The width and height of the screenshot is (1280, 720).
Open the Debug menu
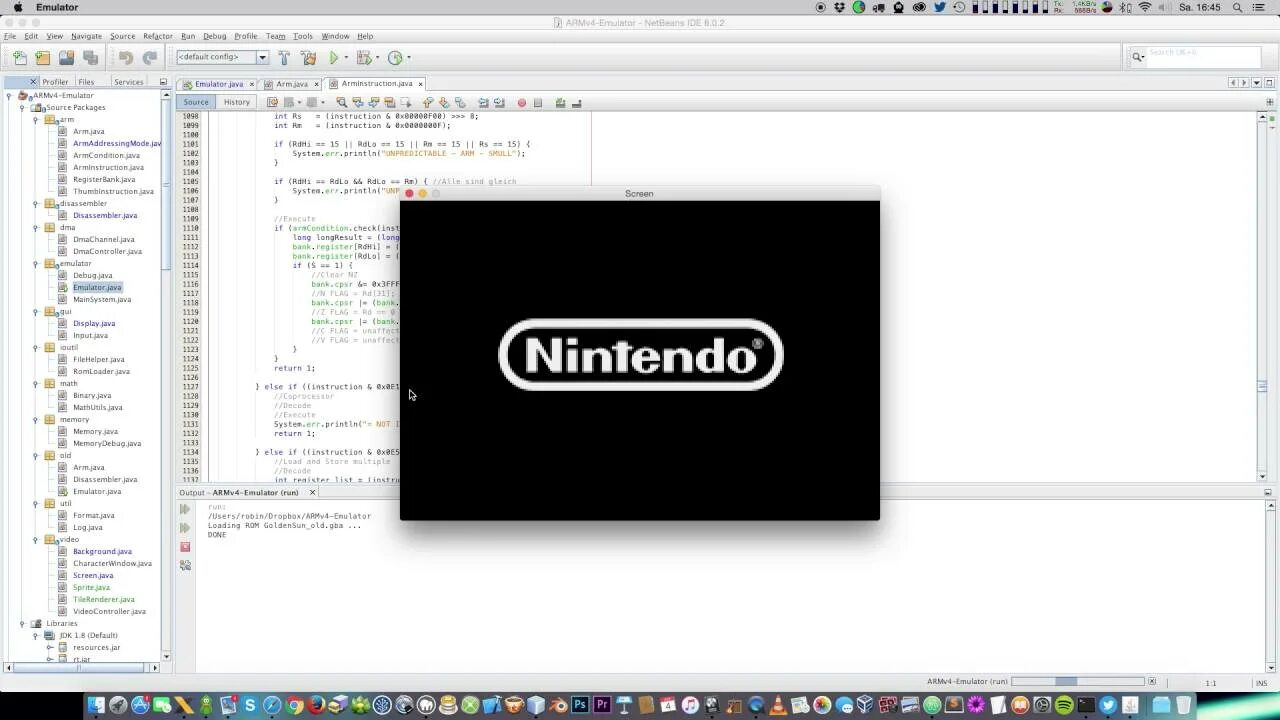coord(214,36)
